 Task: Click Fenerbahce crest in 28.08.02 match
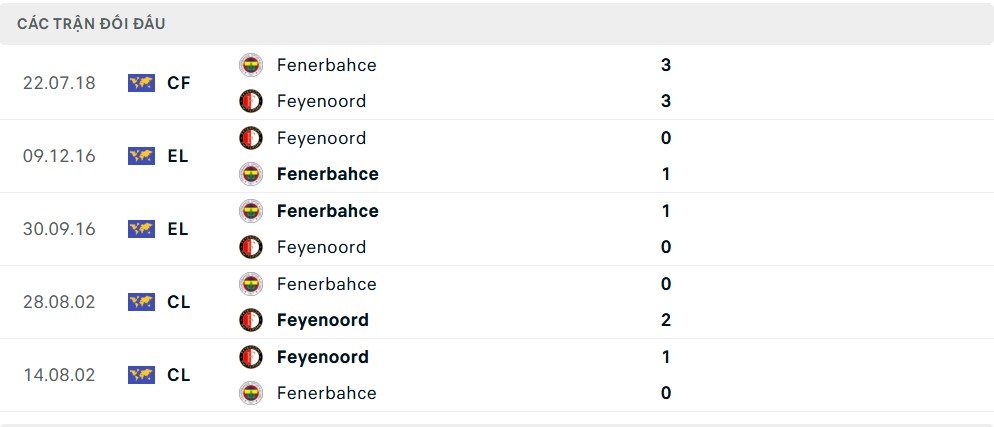pyautogui.click(x=251, y=283)
